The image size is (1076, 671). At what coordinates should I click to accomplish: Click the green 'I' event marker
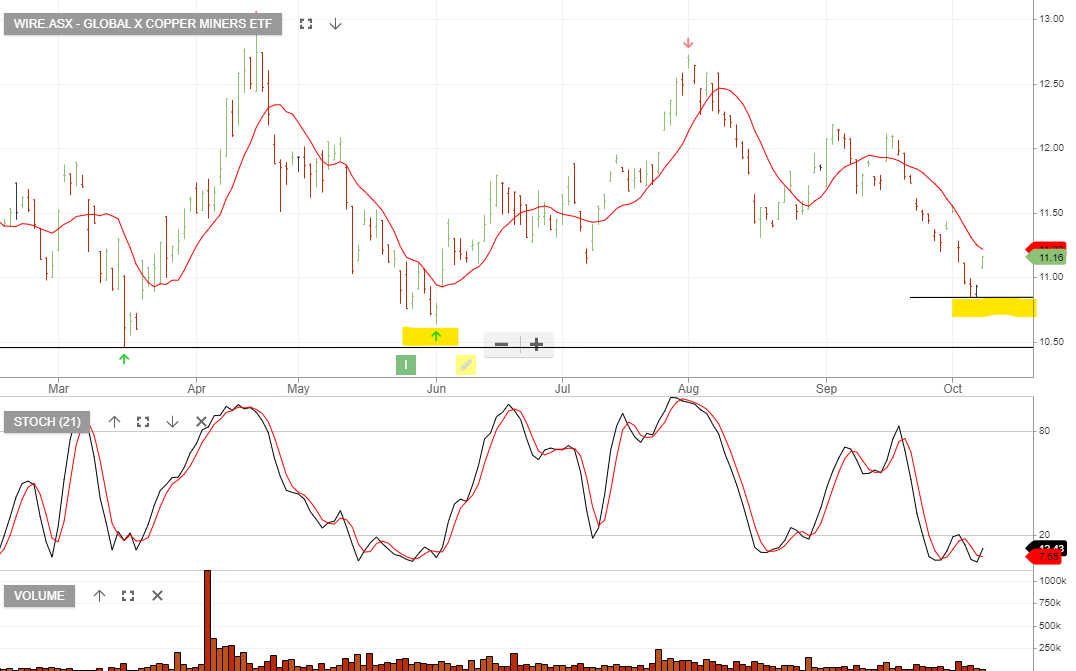(406, 365)
